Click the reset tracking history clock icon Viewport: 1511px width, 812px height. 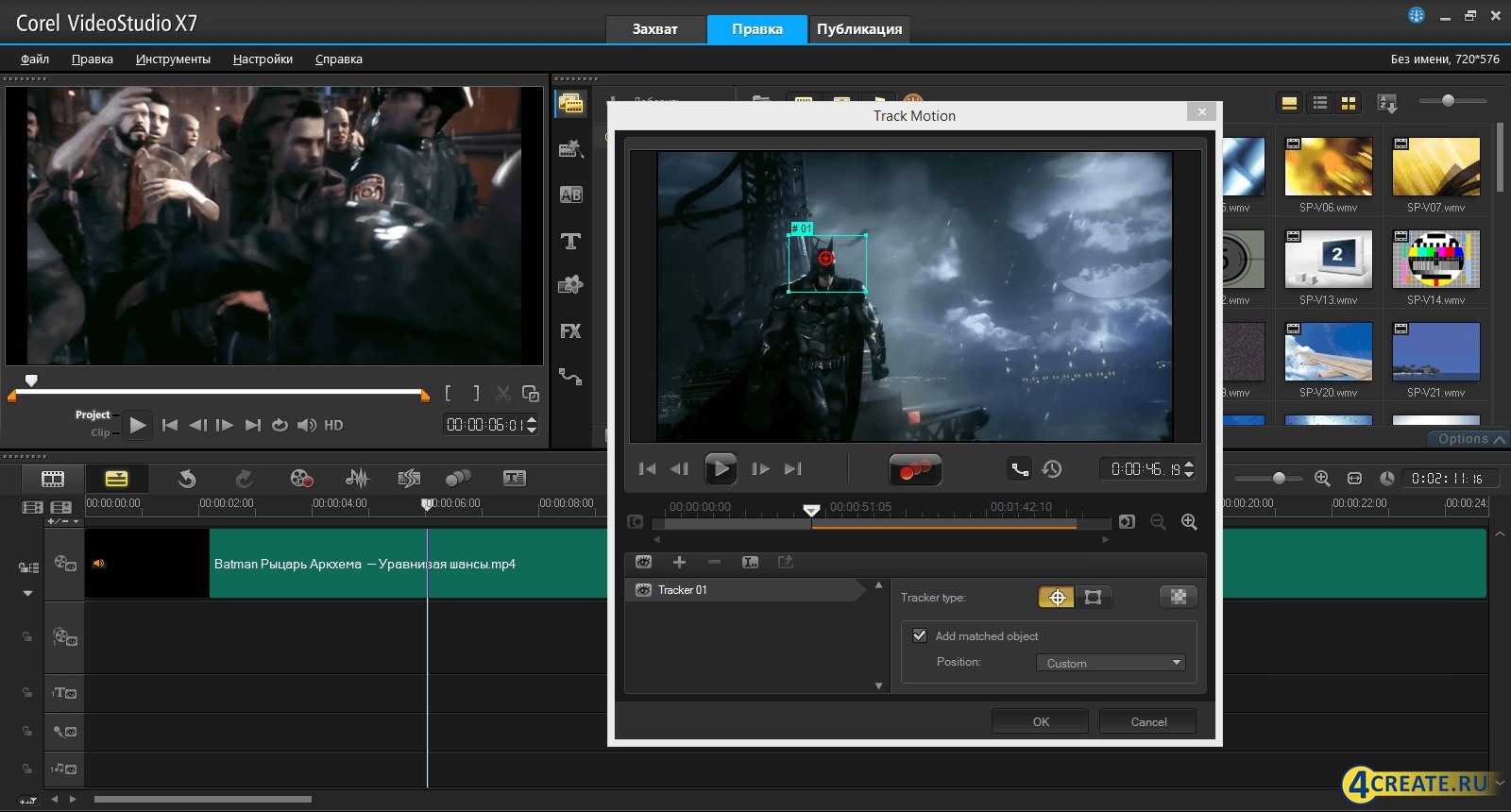click(x=1052, y=468)
